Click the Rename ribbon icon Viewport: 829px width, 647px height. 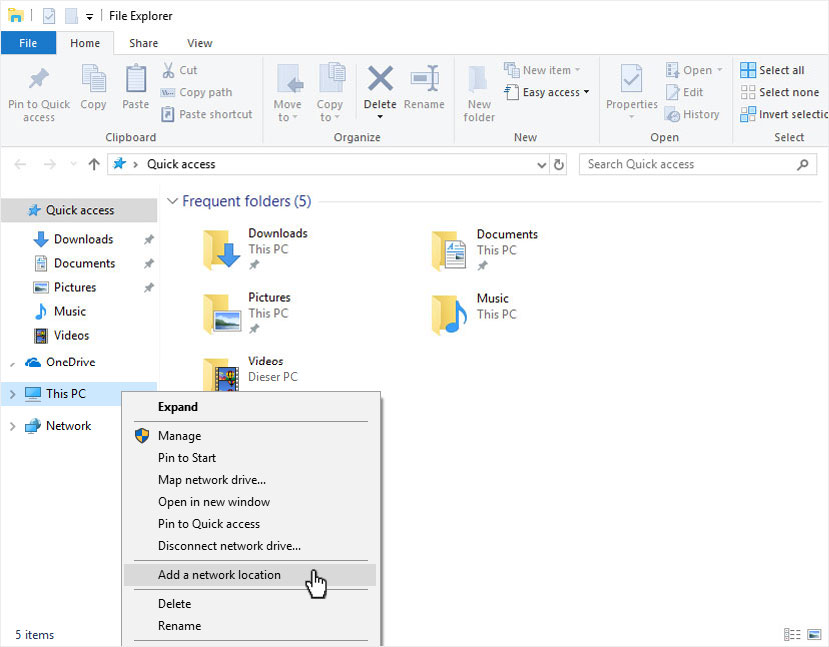pos(425,78)
